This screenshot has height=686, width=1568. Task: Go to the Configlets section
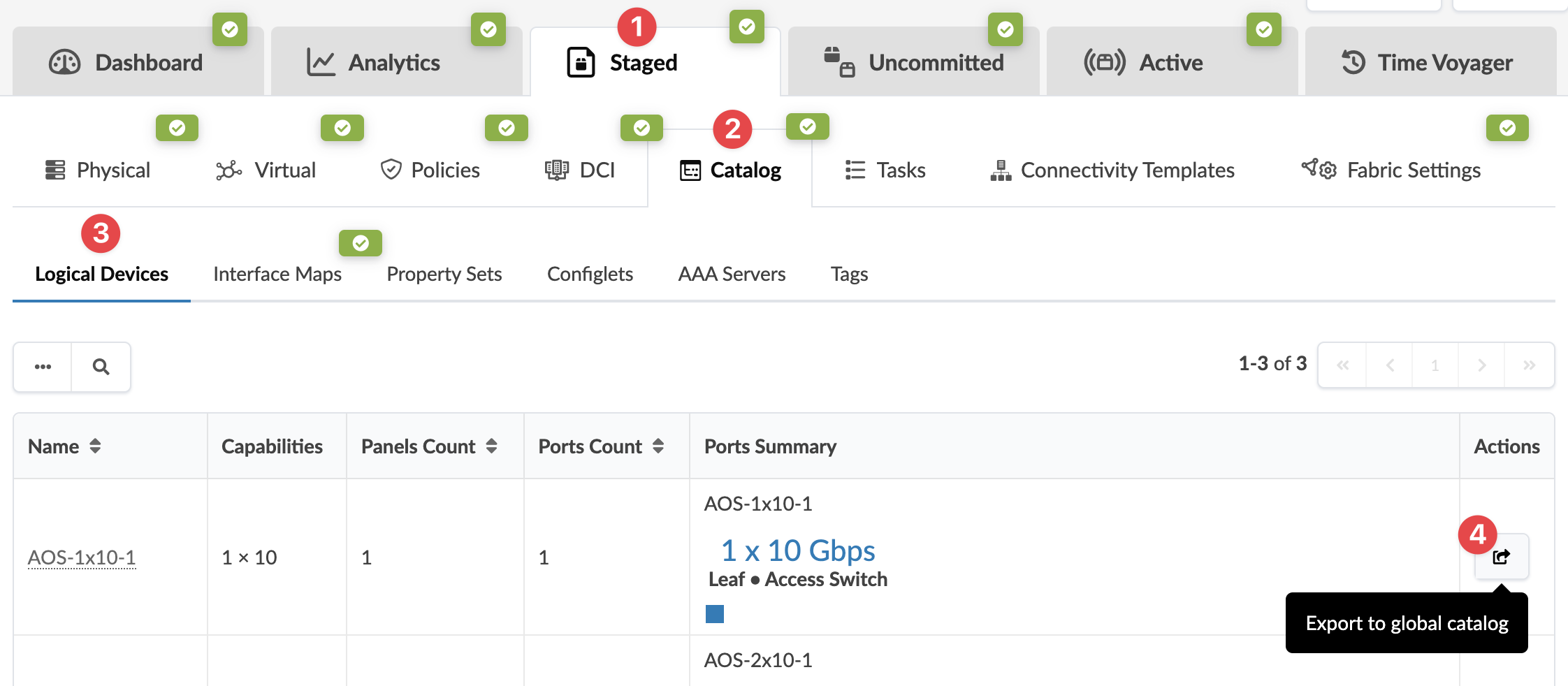[590, 274]
